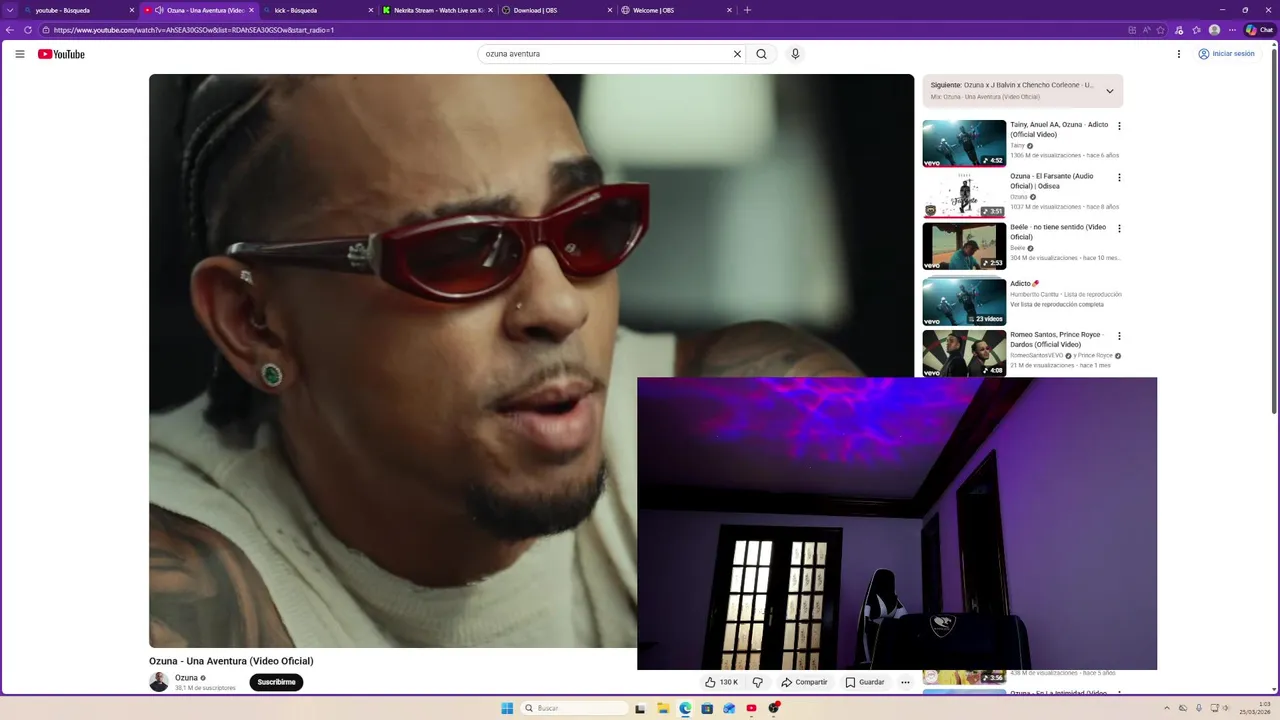This screenshot has height=720, width=1280.
Task: Open options for Beéle no tiene sentido
Action: [x=1119, y=228]
